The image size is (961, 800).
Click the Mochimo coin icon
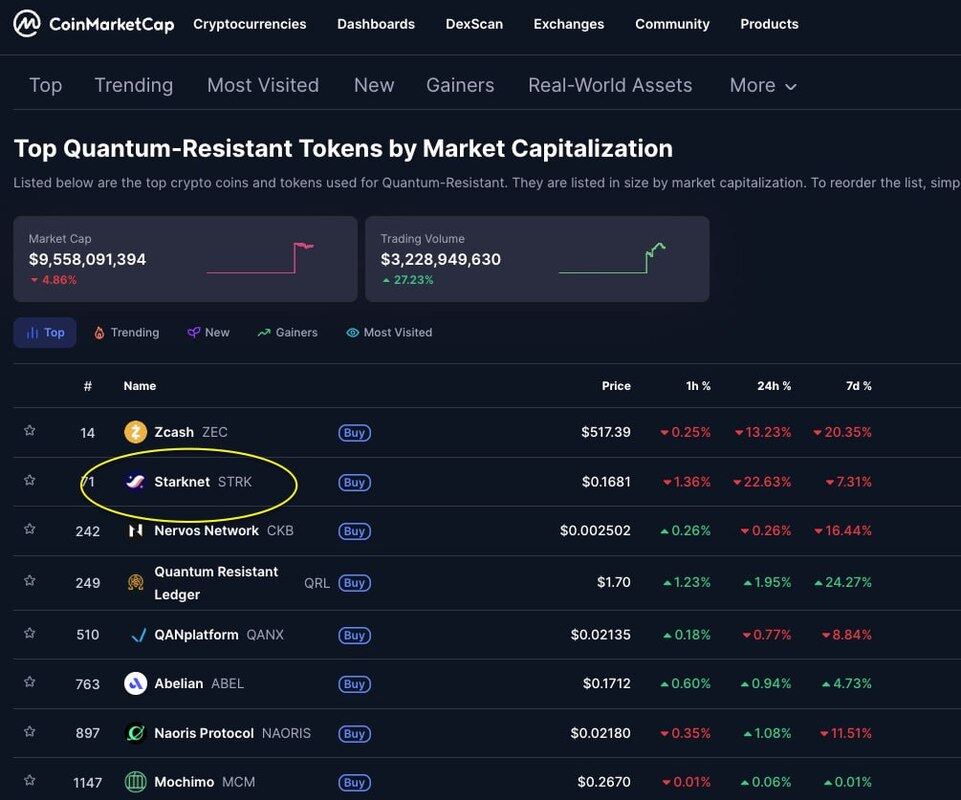135,782
